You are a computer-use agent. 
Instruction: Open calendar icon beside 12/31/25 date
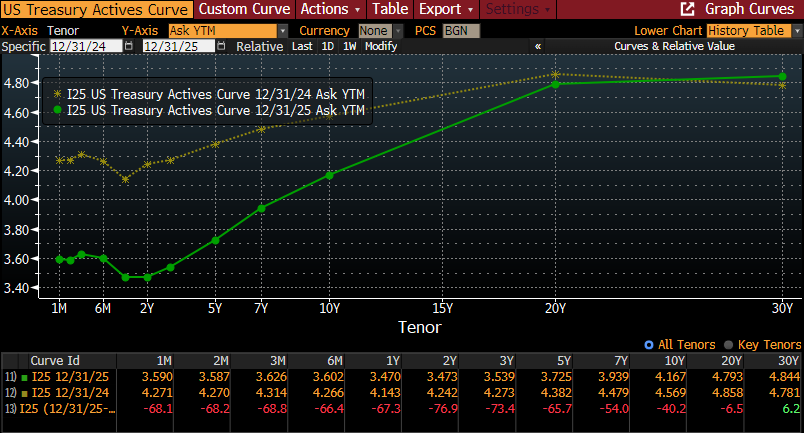click(x=223, y=47)
